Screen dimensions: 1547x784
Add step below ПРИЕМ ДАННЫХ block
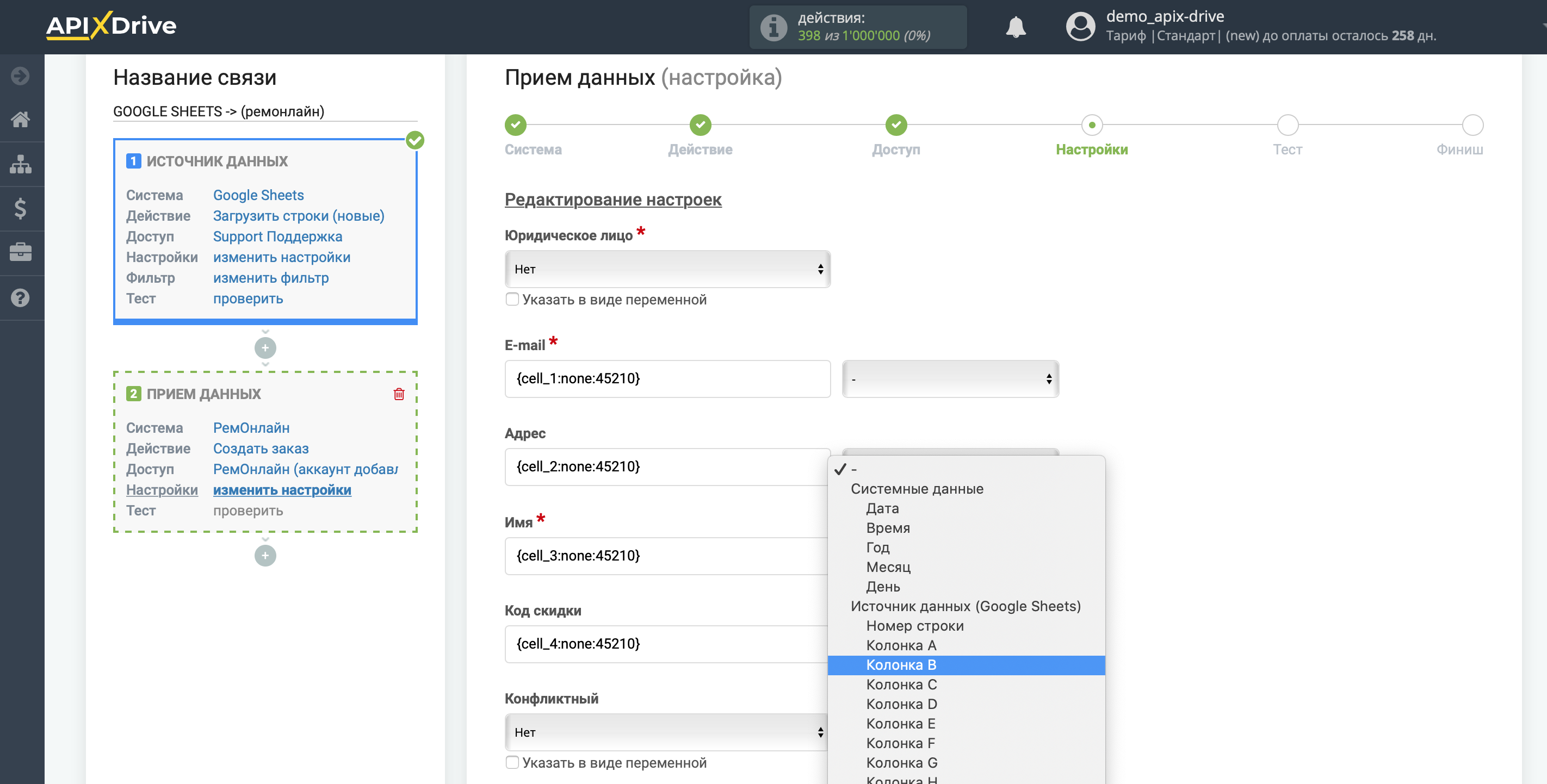pos(265,555)
